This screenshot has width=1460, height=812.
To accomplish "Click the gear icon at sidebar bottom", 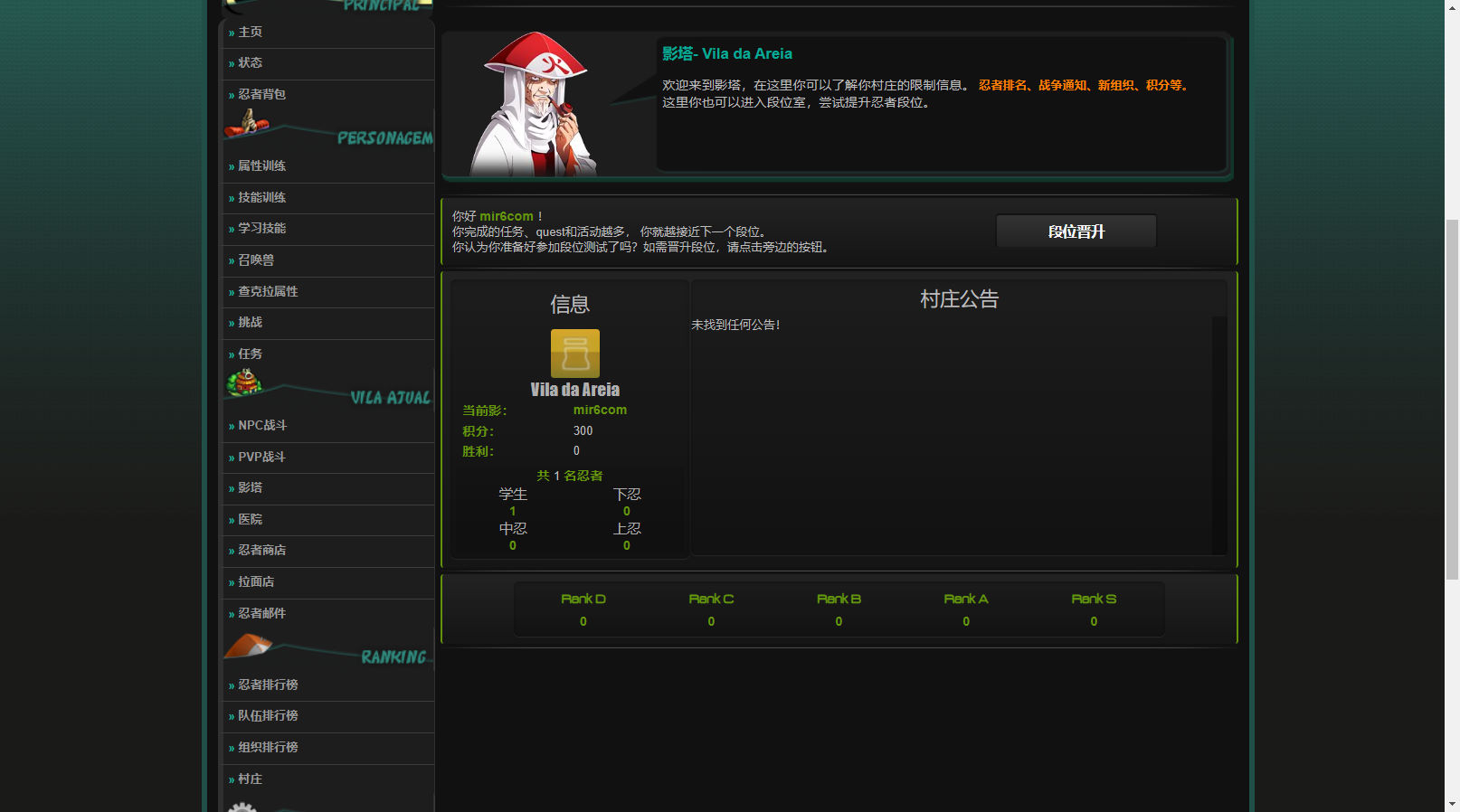I will 242,807.
